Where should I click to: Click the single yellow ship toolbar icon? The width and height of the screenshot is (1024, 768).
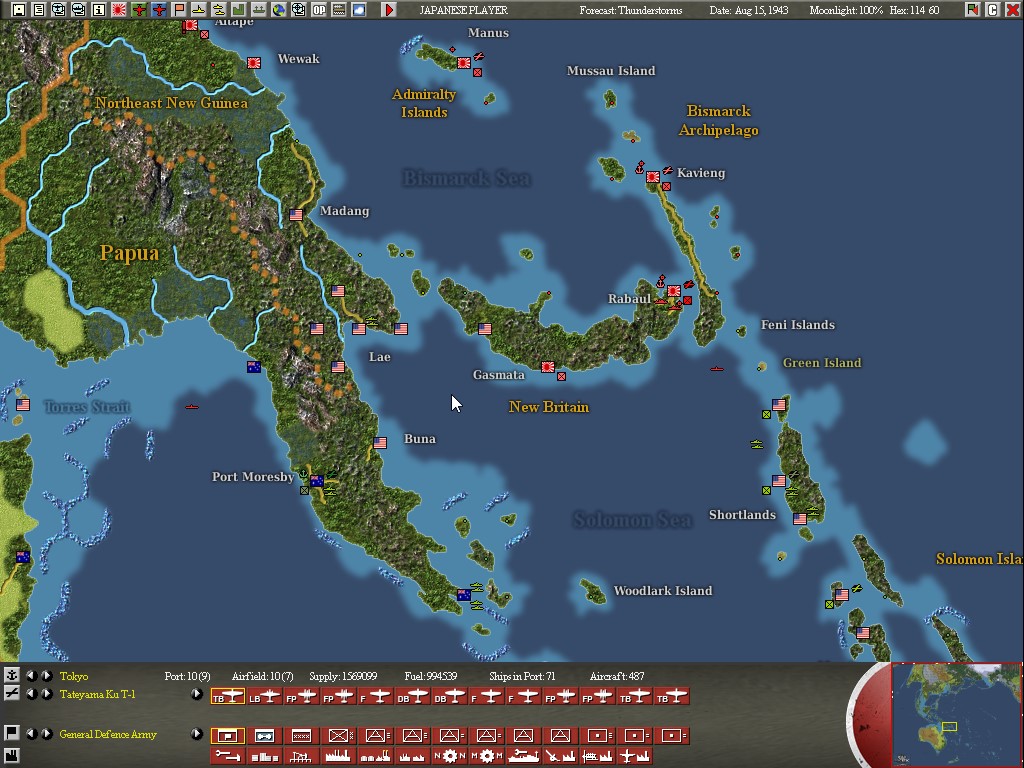coord(199,10)
